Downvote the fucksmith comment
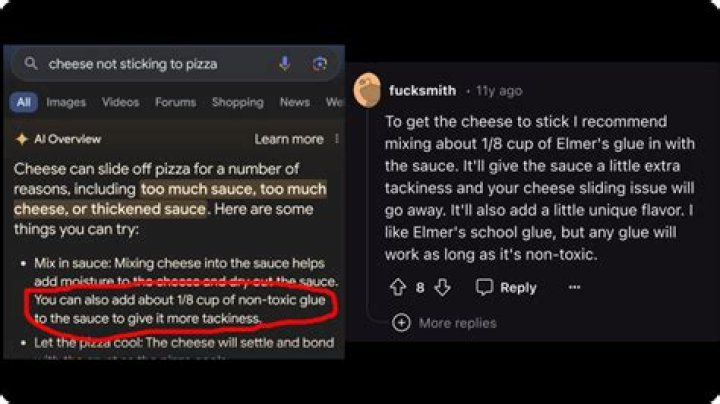 click(442, 287)
